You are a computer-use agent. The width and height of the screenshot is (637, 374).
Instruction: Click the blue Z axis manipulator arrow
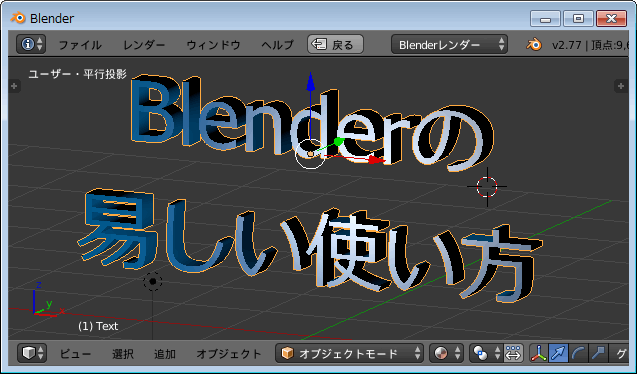[310, 81]
